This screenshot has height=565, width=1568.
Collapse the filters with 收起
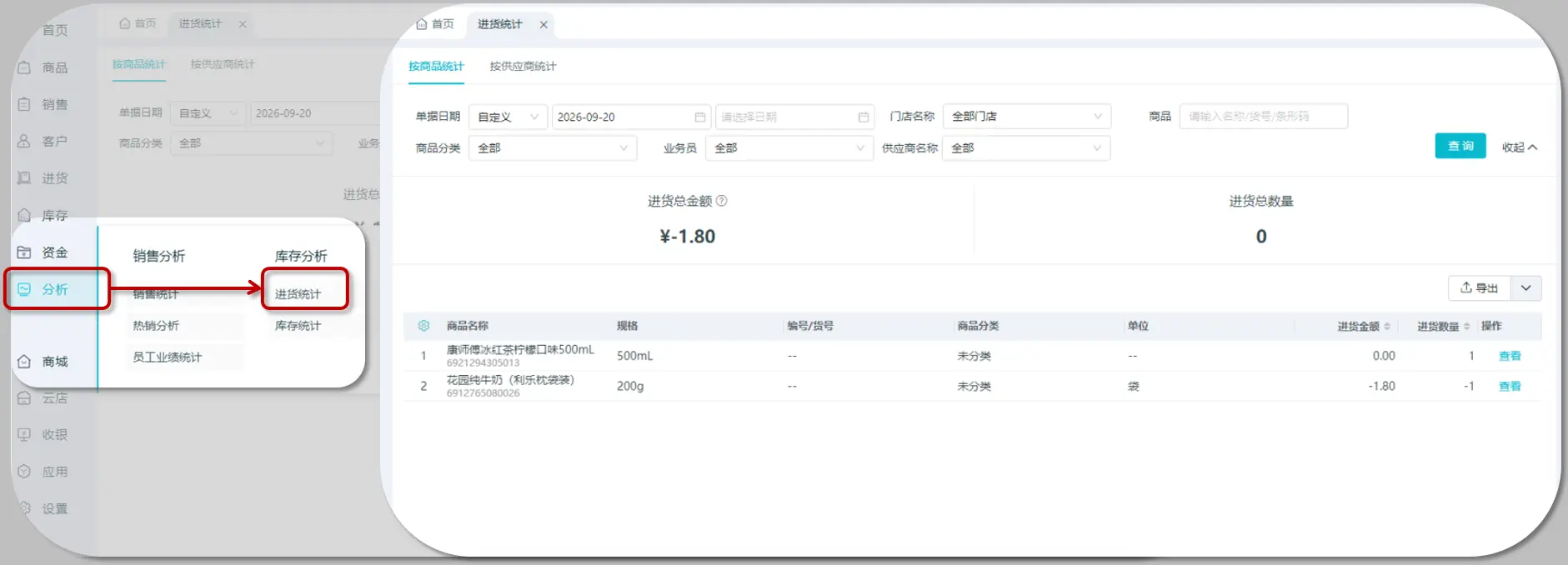coord(1519,147)
